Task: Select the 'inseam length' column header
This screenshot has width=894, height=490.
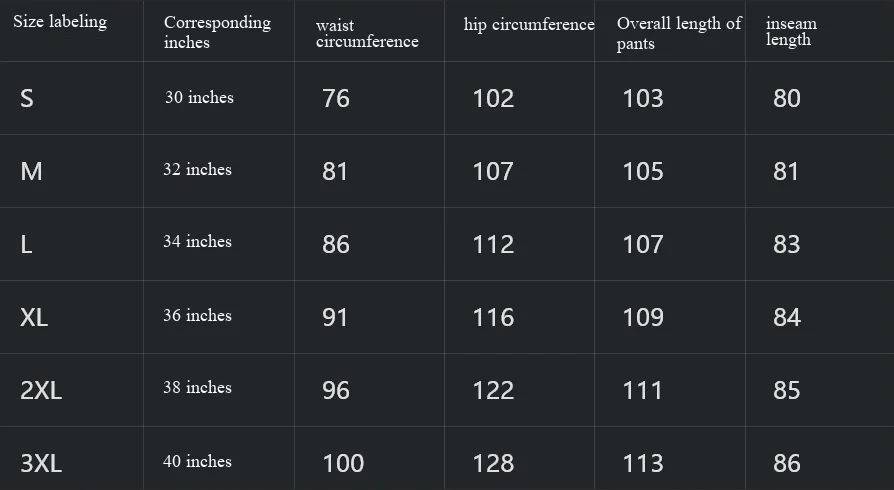Action: (791, 31)
